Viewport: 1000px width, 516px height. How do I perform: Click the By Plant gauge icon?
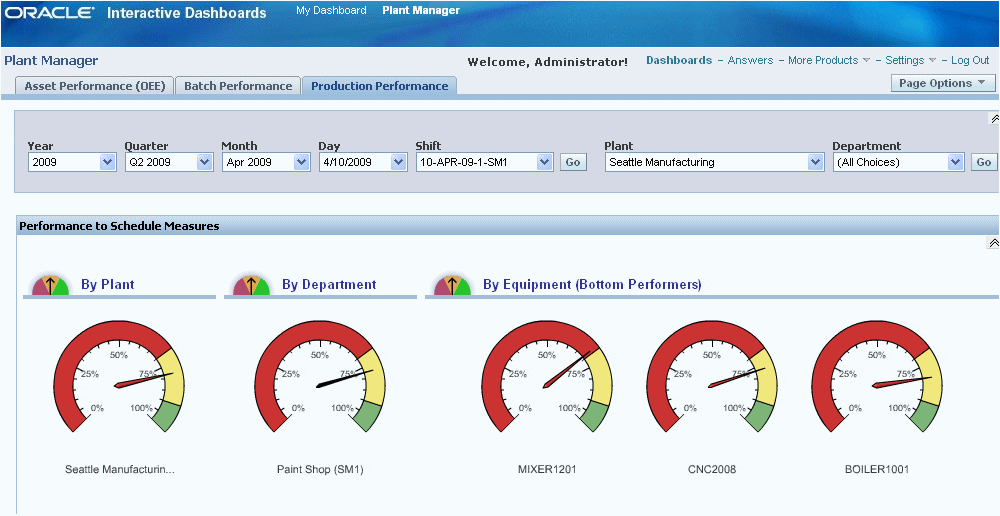(50, 285)
